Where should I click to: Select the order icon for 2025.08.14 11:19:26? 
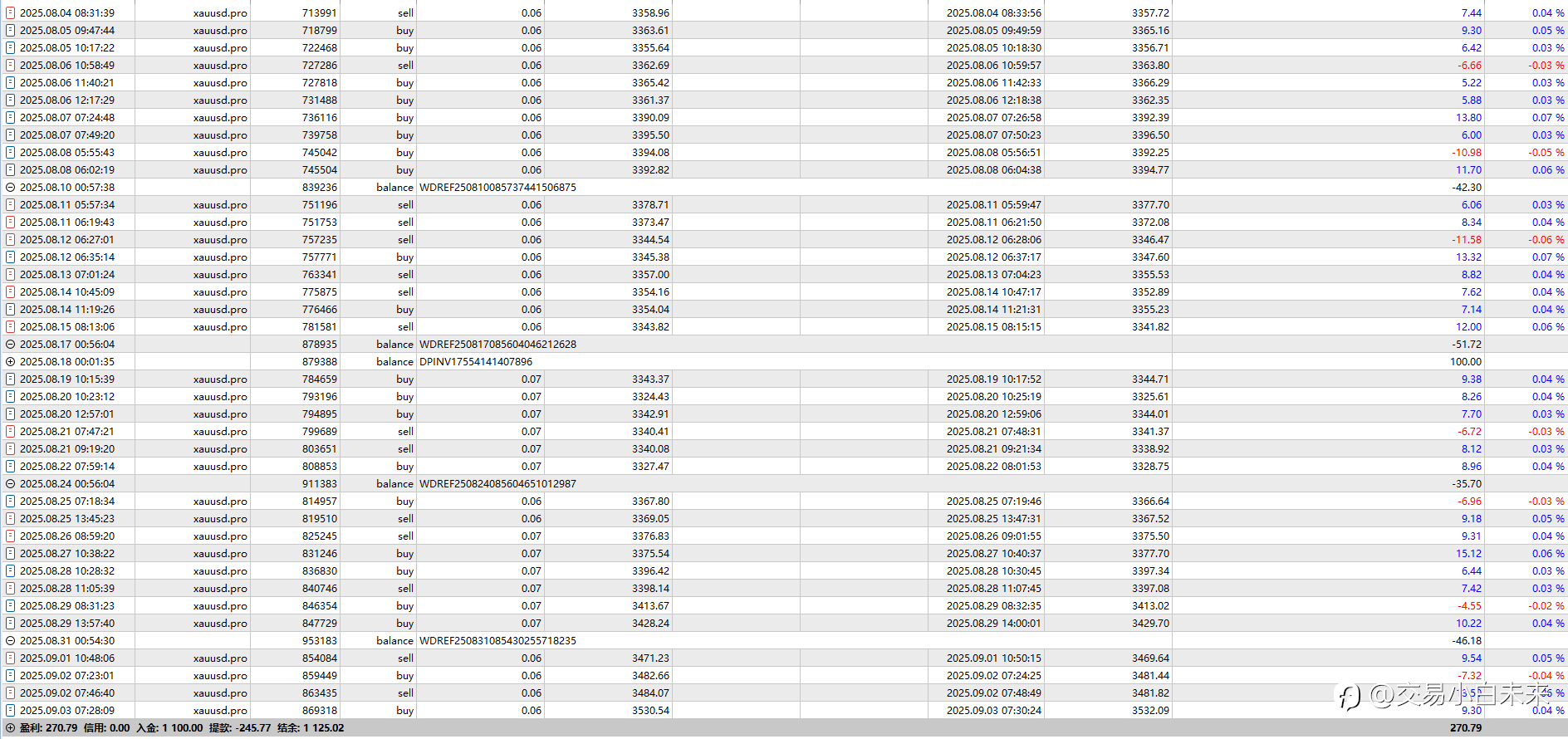coord(11,309)
